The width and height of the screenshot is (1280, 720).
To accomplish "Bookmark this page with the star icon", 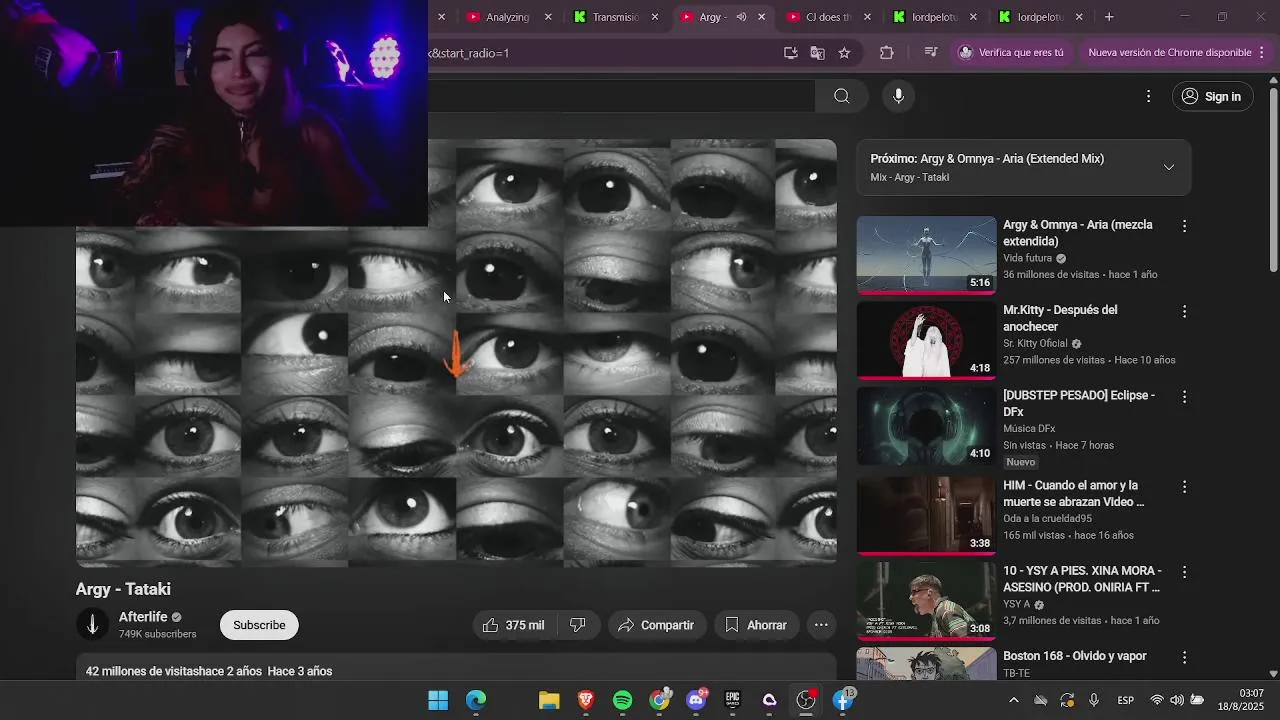I will tap(845, 52).
